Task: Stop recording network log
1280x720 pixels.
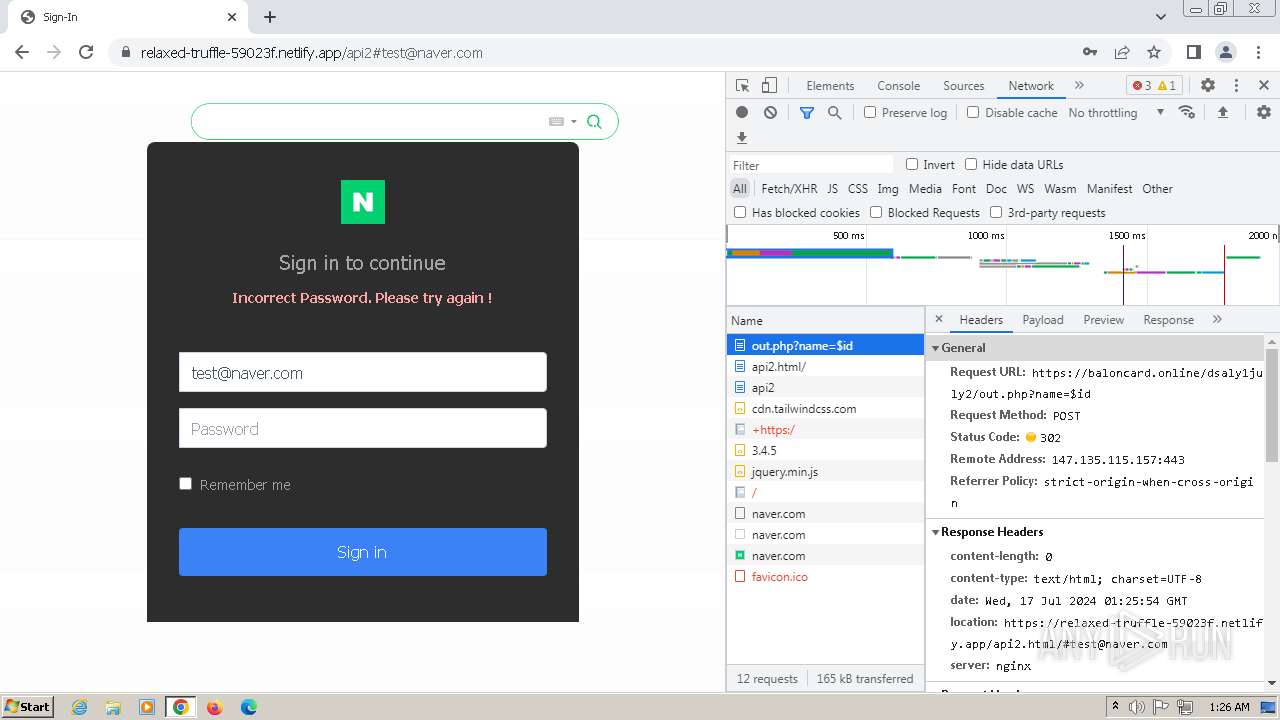Action: (742, 113)
